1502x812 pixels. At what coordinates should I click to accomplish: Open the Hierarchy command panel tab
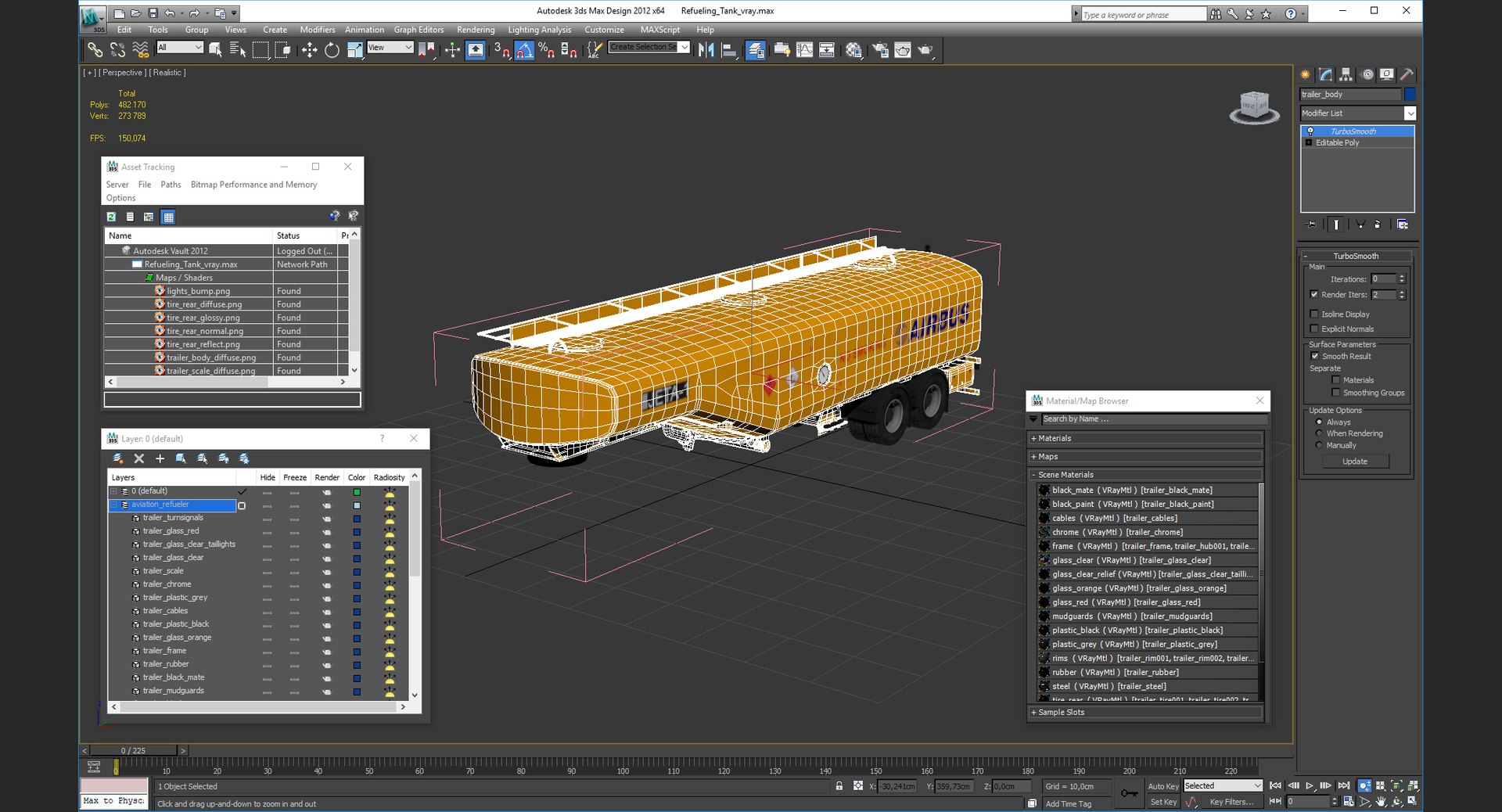click(x=1346, y=74)
